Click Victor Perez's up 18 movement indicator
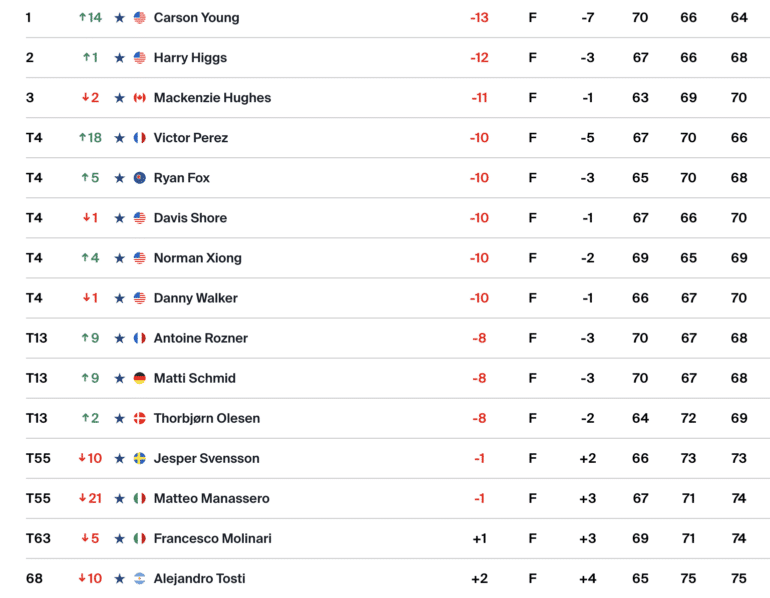Viewport: 770px width, 598px height. (x=90, y=137)
